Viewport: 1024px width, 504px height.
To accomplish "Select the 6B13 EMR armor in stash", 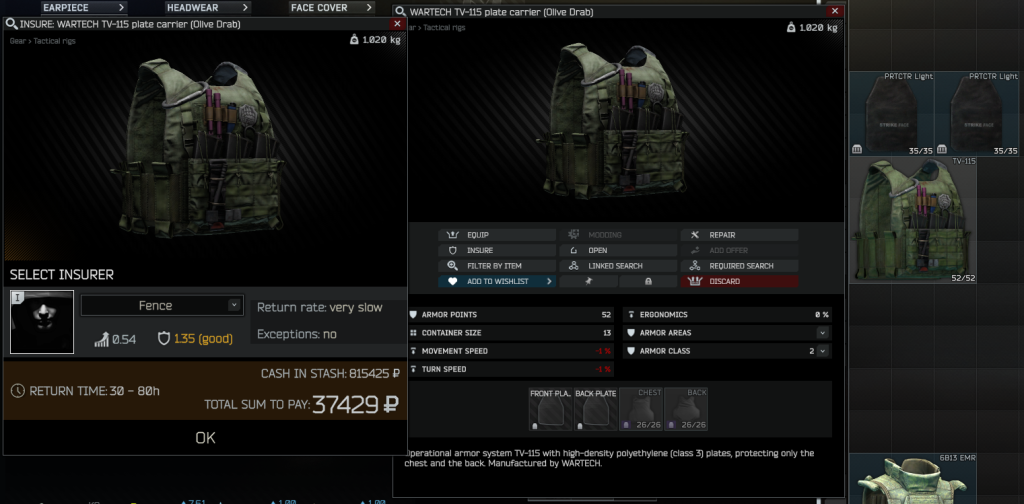I will pyautogui.click(x=913, y=478).
